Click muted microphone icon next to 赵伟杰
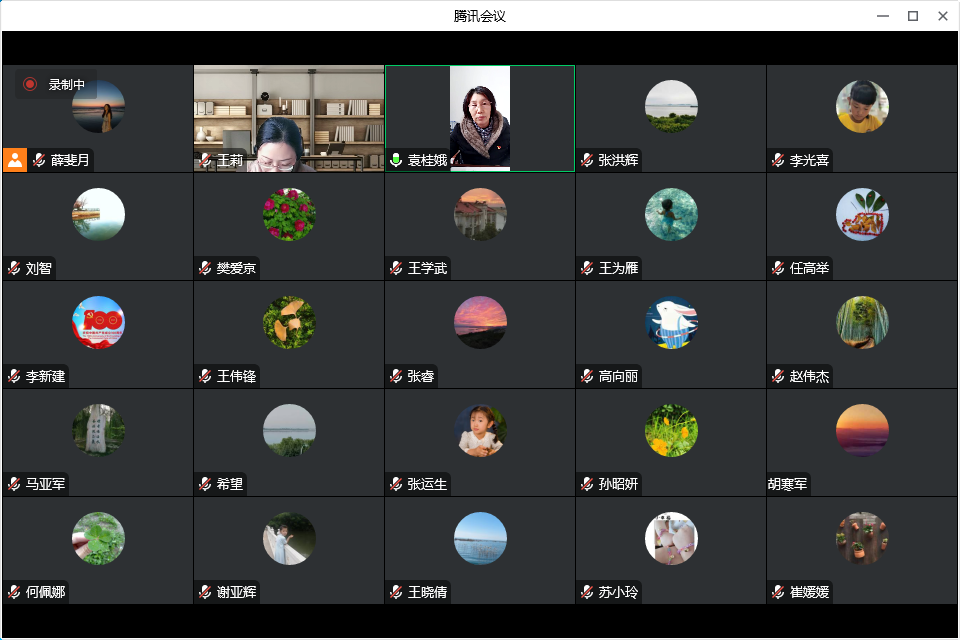Screen dimensions: 960x640 tap(778, 376)
